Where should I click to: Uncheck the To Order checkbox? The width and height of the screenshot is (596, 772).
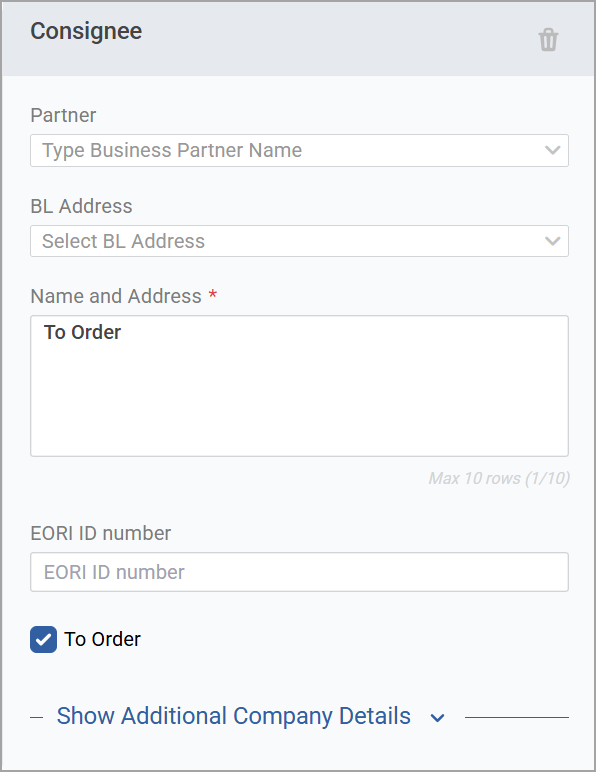[43, 640]
